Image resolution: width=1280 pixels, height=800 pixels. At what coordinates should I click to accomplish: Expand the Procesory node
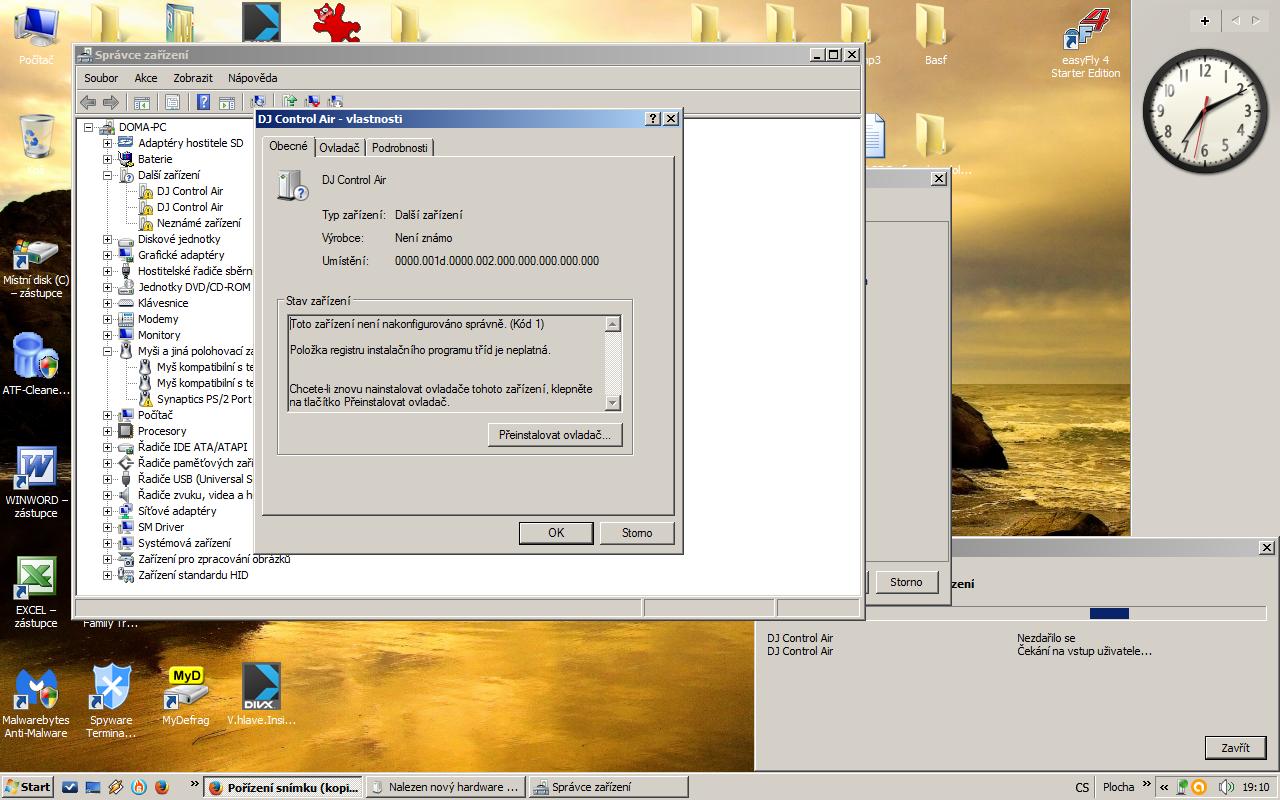click(107, 431)
